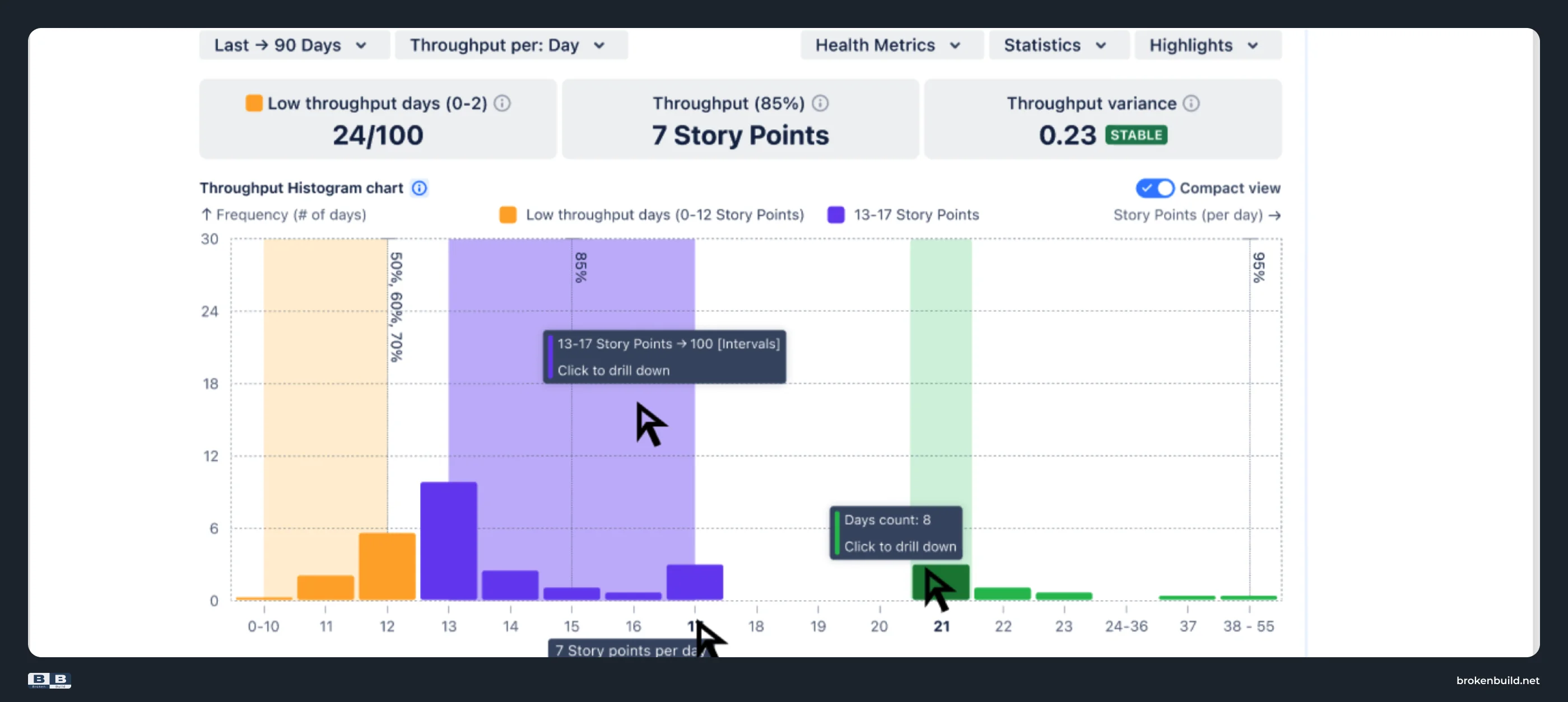Click the 85% percentile marker line label

pyautogui.click(x=581, y=268)
